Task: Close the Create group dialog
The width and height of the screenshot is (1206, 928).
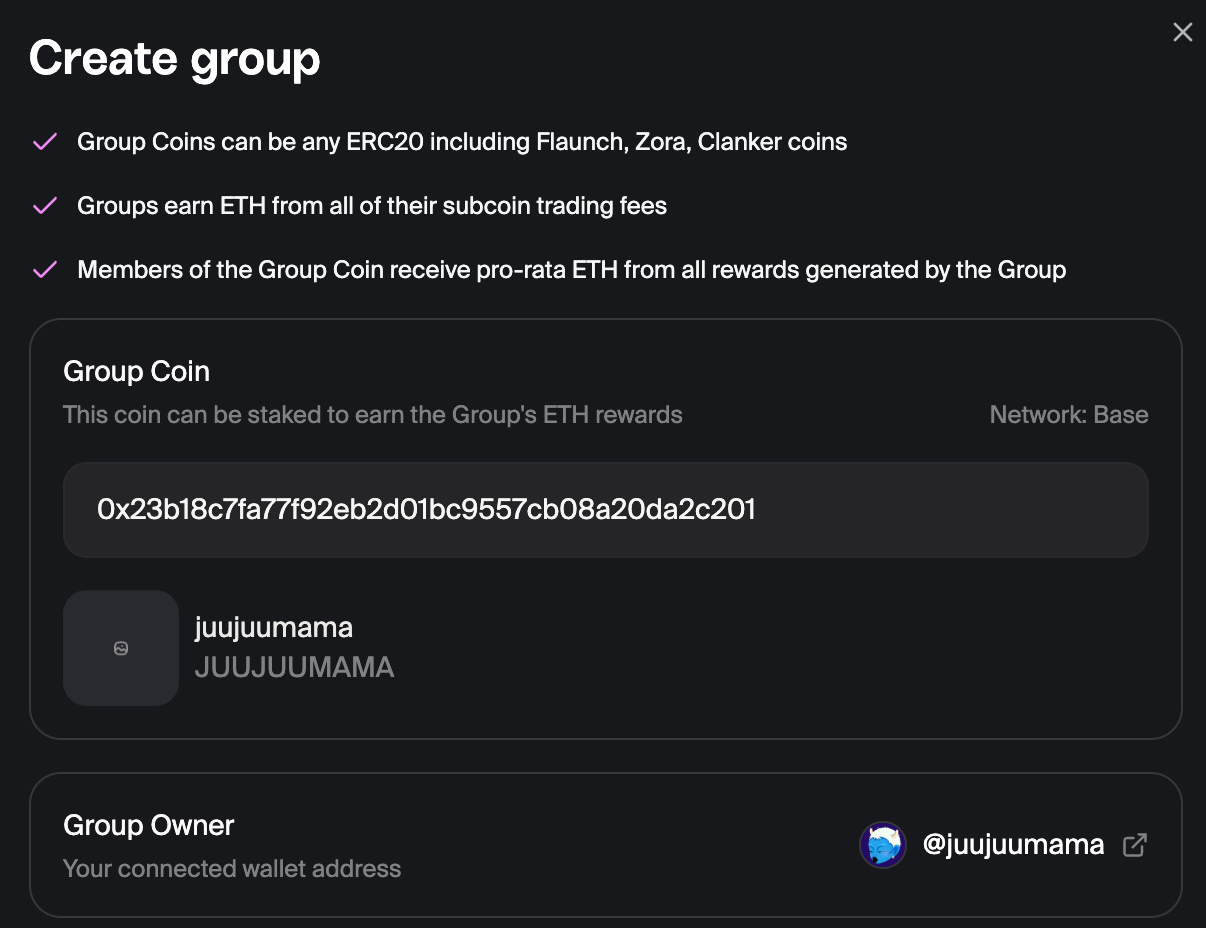Action: coord(1182,33)
